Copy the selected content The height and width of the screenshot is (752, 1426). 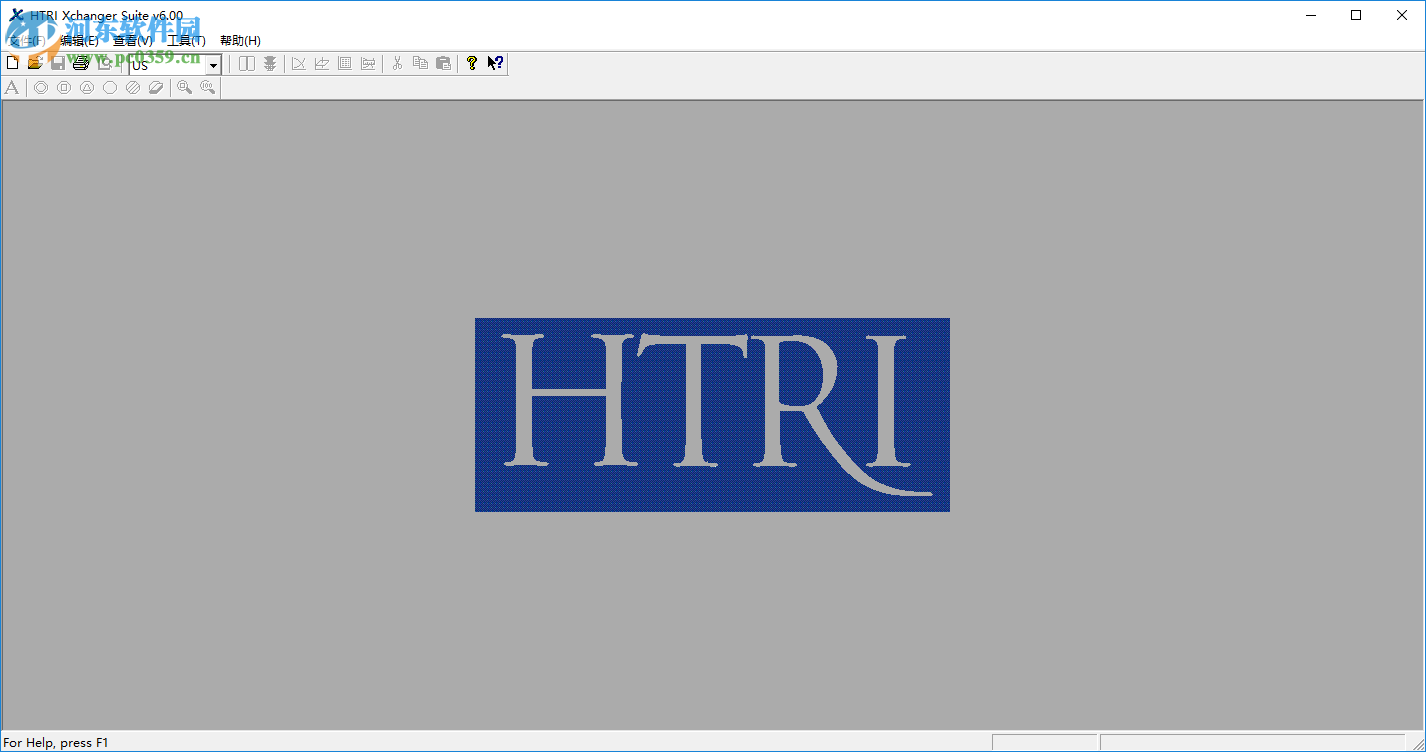coord(420,62)
